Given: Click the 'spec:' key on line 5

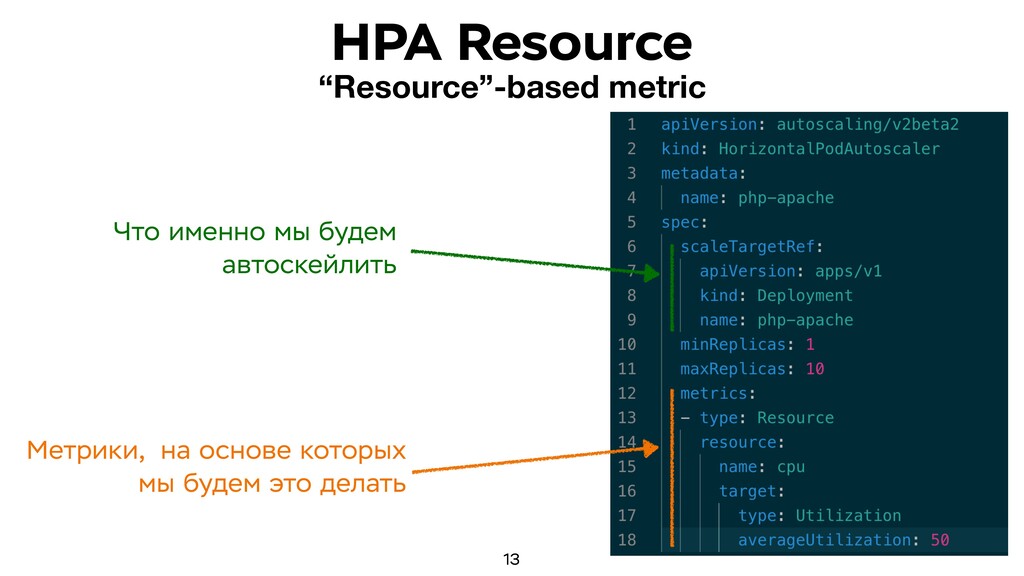Looking at the screenshot, I should [x=684, y=223].
